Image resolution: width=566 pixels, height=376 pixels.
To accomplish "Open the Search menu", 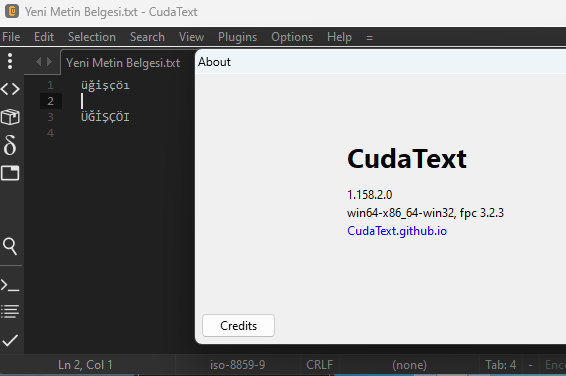I will [x=147, y=37].
